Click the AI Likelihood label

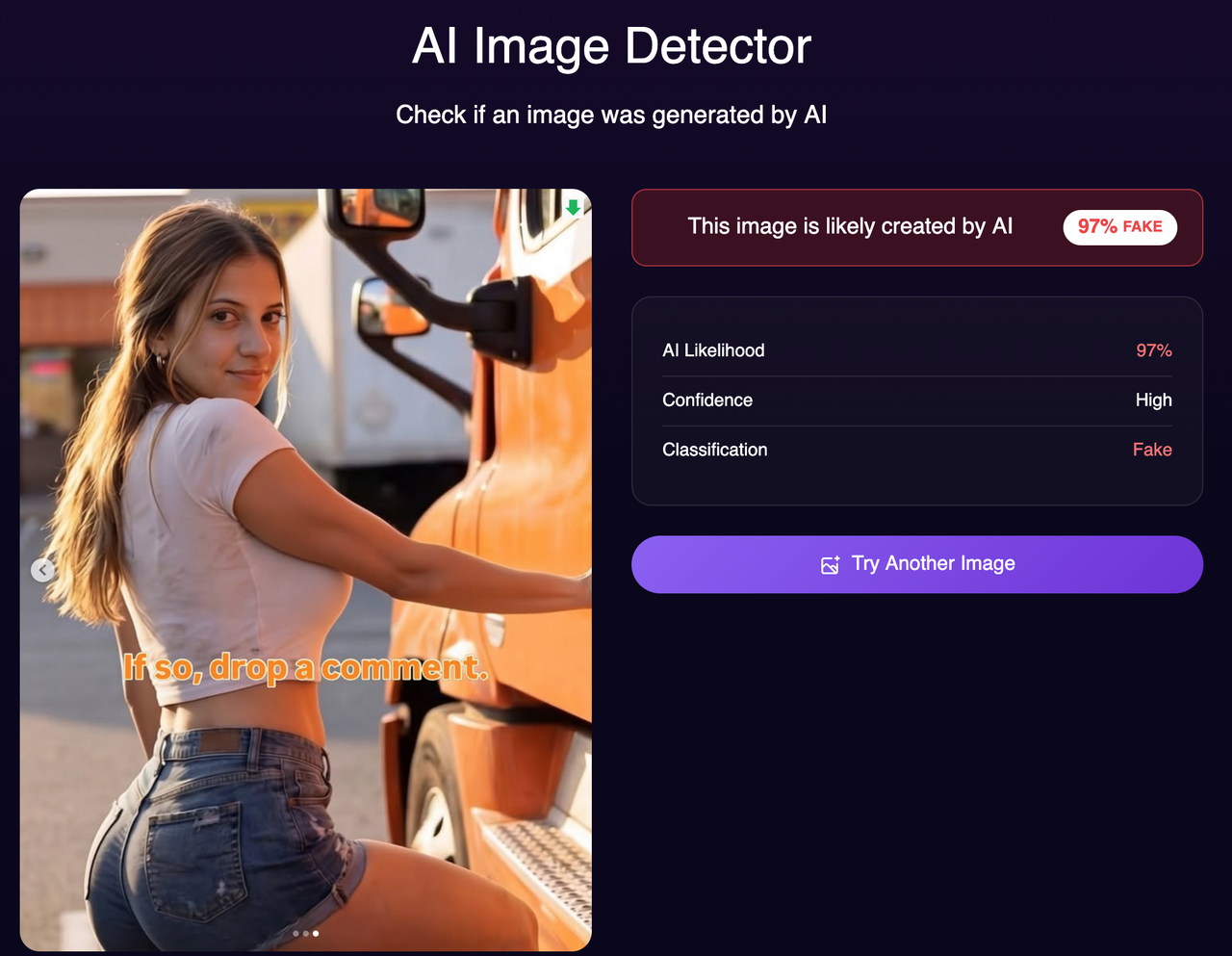713,350
